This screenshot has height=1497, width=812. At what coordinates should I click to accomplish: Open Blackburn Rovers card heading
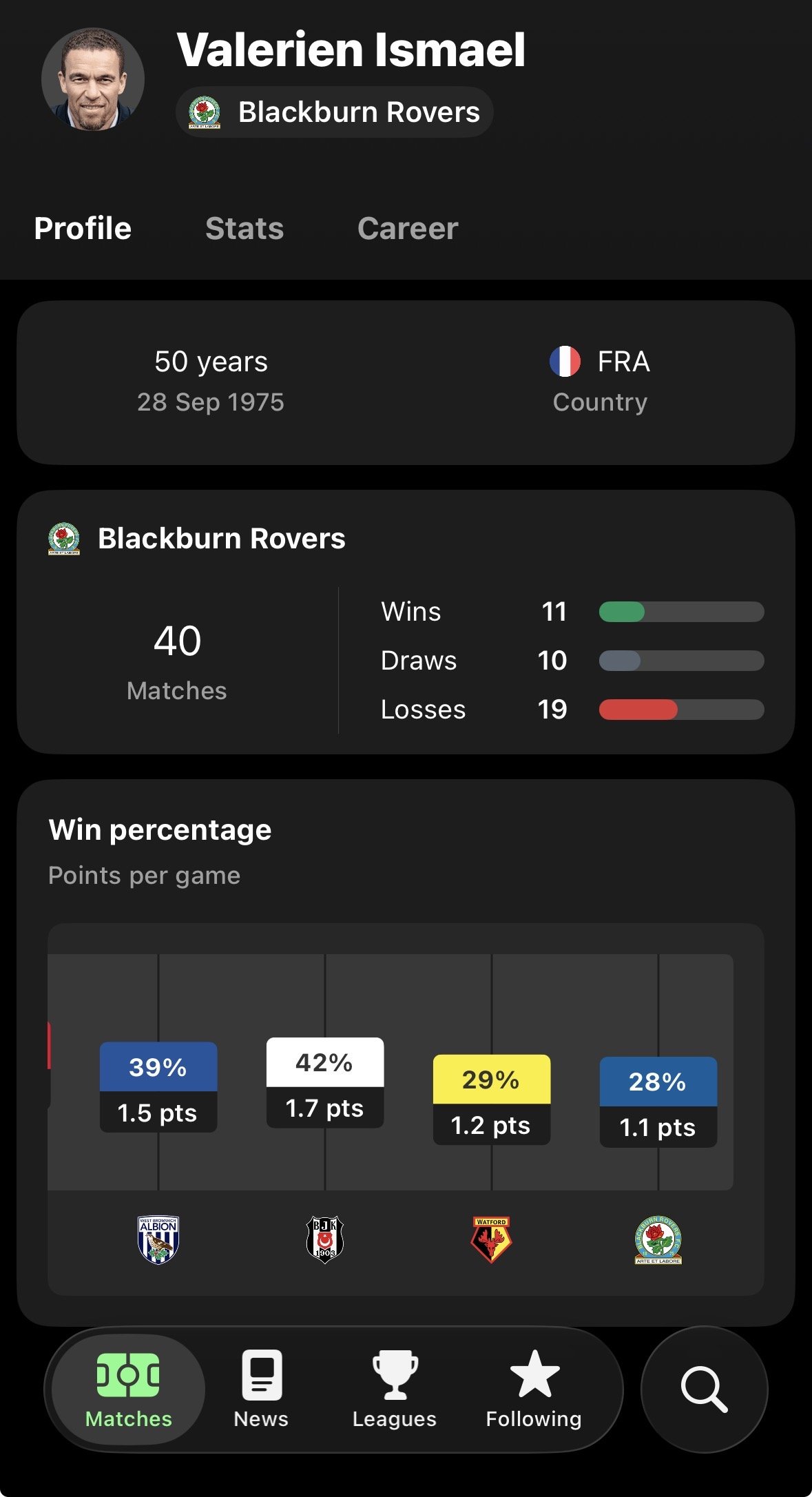click(221, 539)
